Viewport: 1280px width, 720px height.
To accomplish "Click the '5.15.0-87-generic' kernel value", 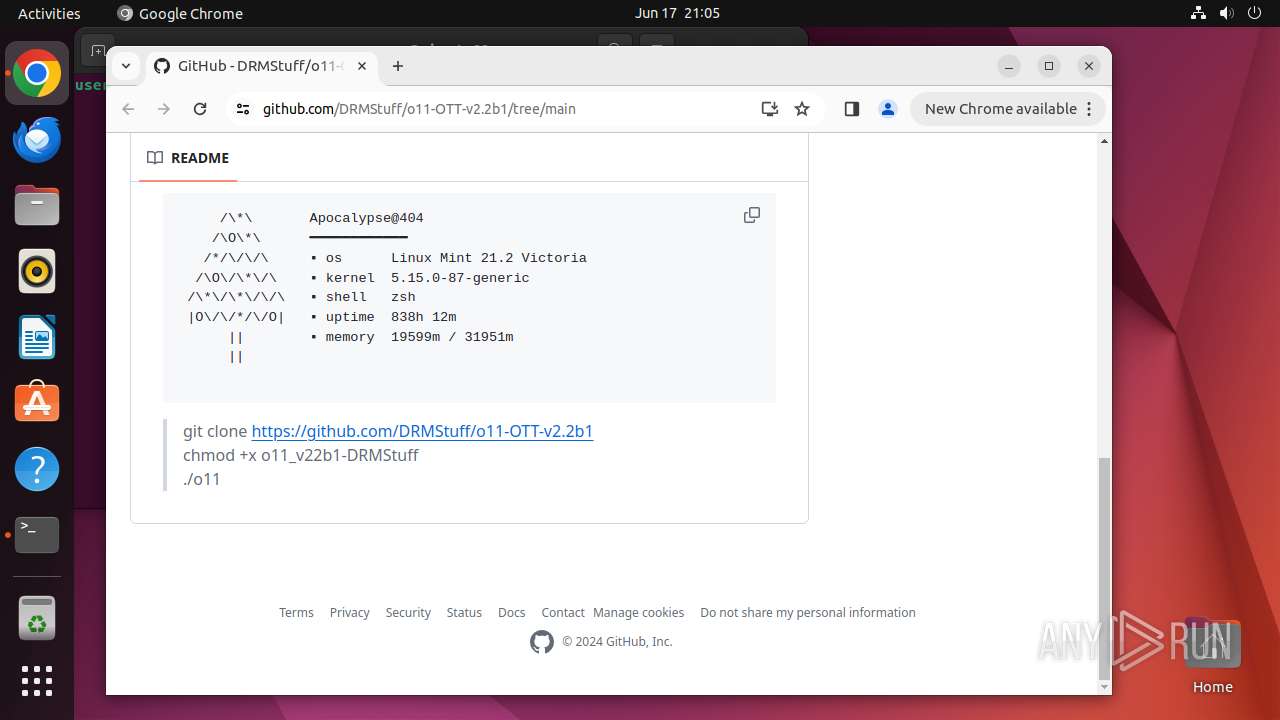I will (460, 278).
